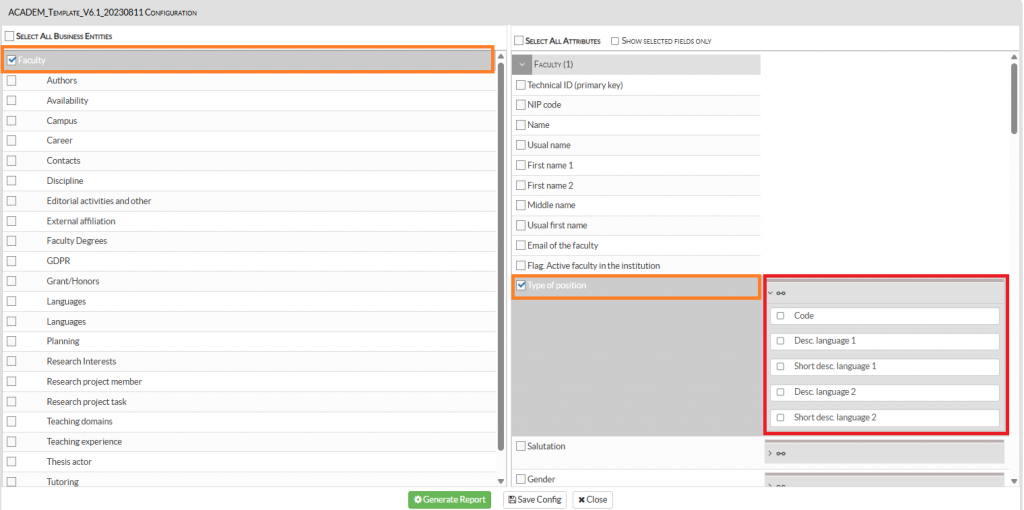Click the right attributes panel scrollbar

click(1015, 100)
